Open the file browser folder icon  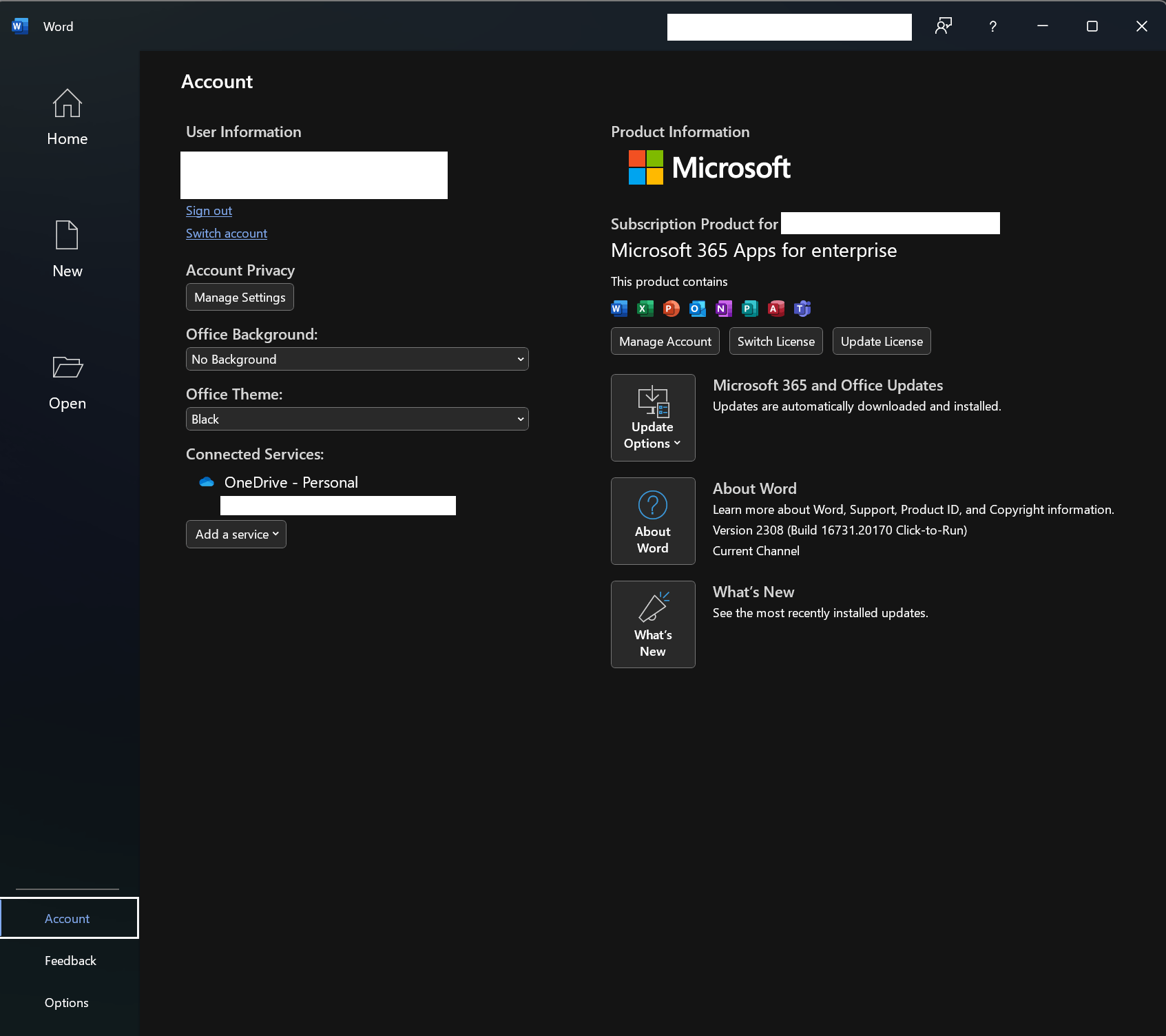click(67, 367)
